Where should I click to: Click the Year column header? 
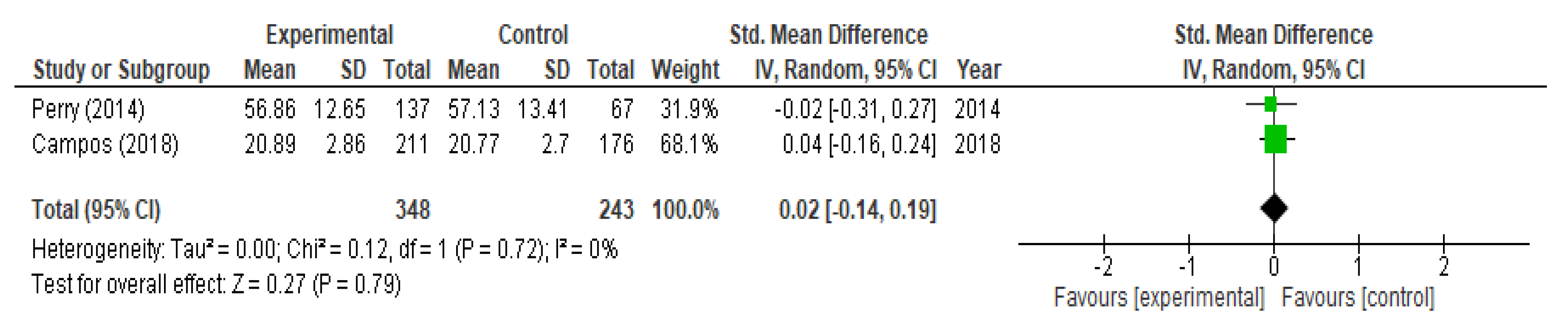[978, 70]
